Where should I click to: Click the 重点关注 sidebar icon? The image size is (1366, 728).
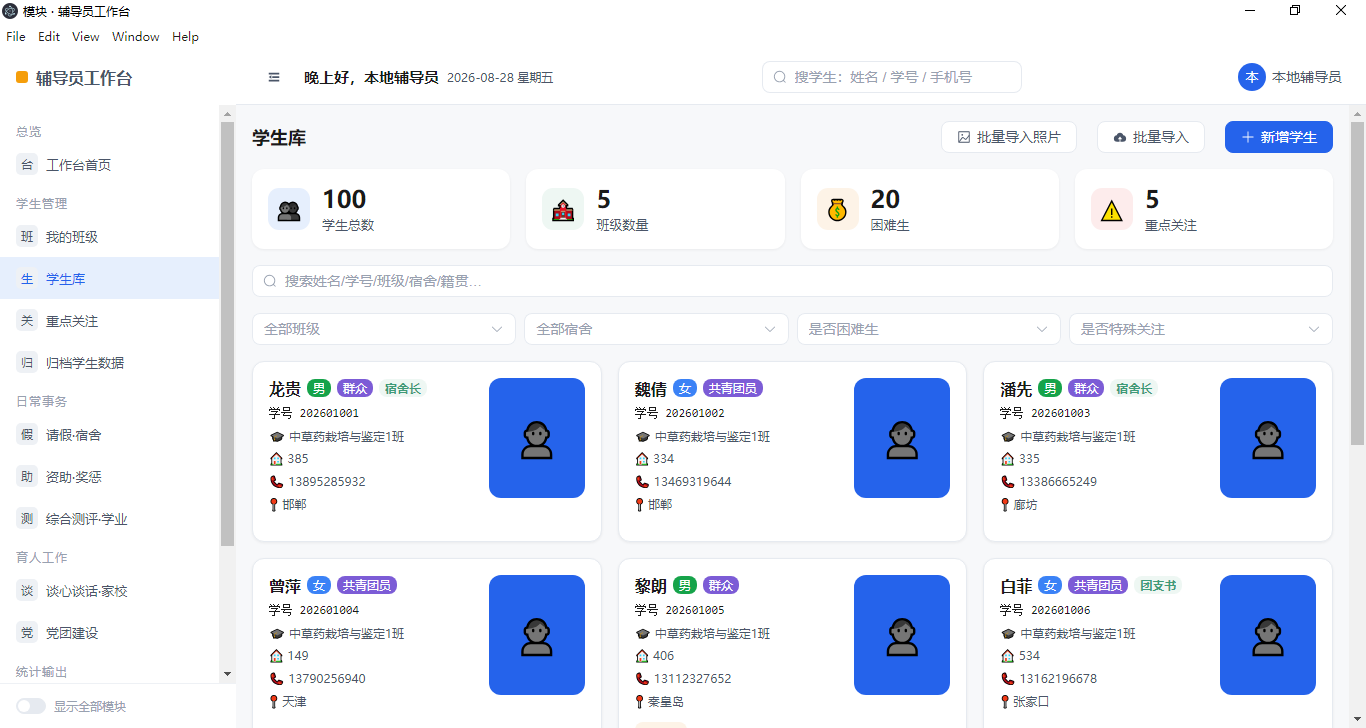(27, 321)
